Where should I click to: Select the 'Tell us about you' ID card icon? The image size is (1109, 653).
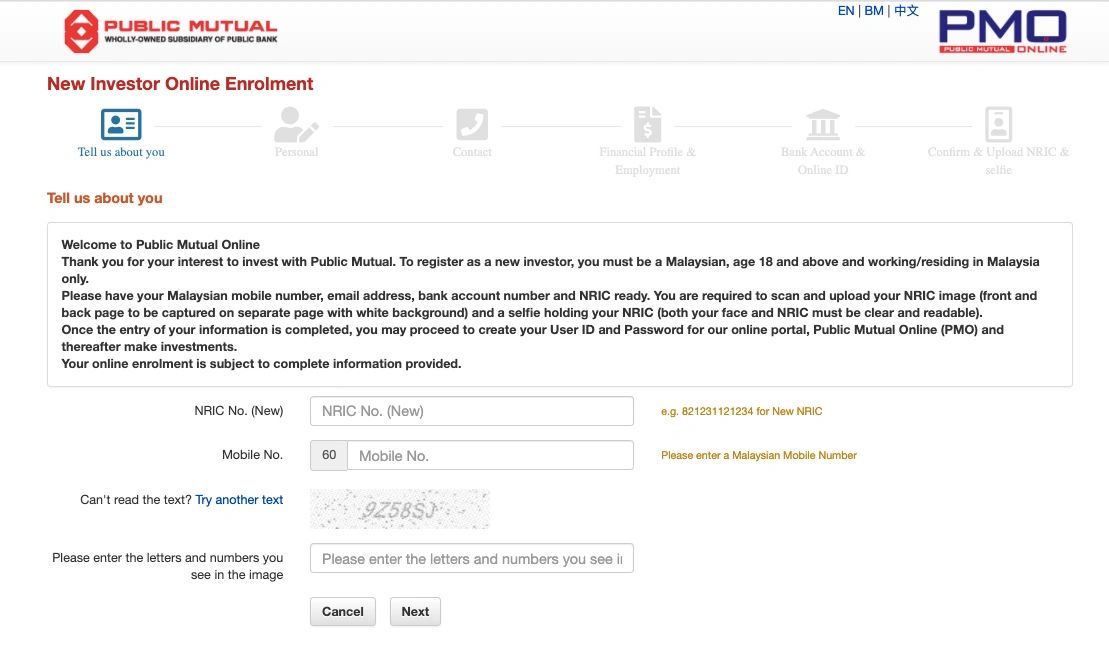121,125
